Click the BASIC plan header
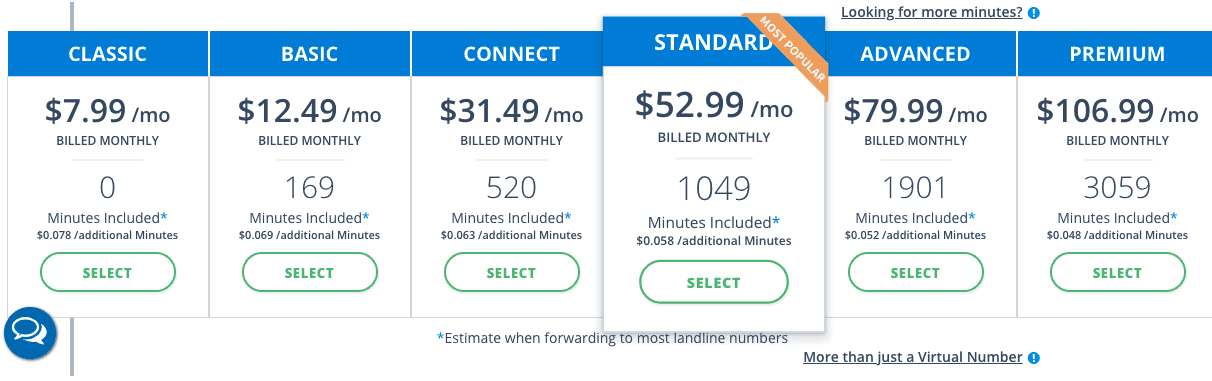The height and width of the screenshot is (381, 1212). tap(310, 54)
